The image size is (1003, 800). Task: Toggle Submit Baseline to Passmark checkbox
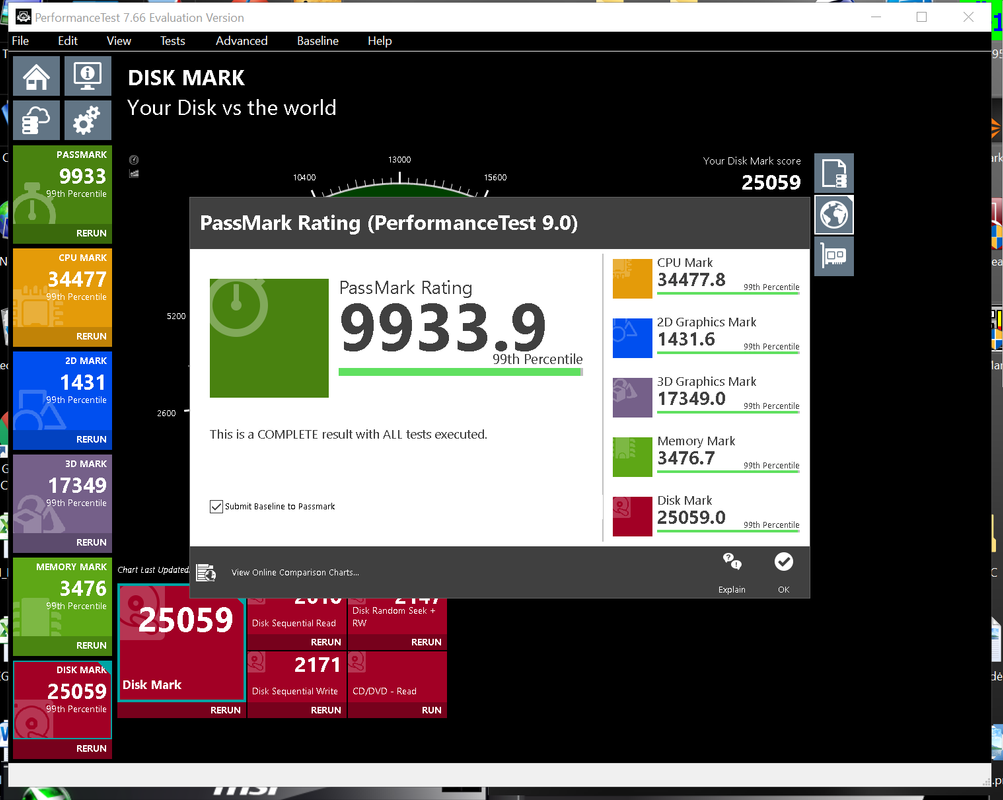(x=216, y=506)
